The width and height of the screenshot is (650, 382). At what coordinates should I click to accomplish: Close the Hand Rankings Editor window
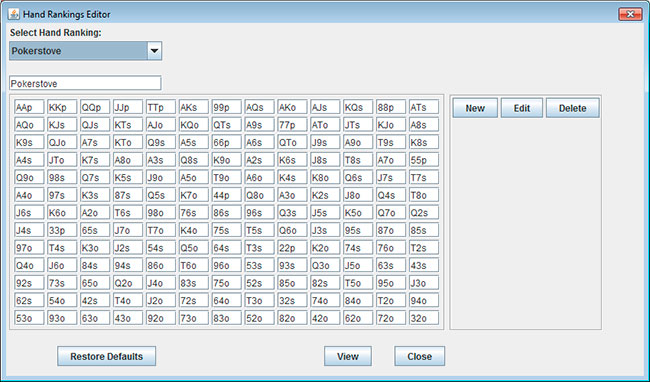630,14
